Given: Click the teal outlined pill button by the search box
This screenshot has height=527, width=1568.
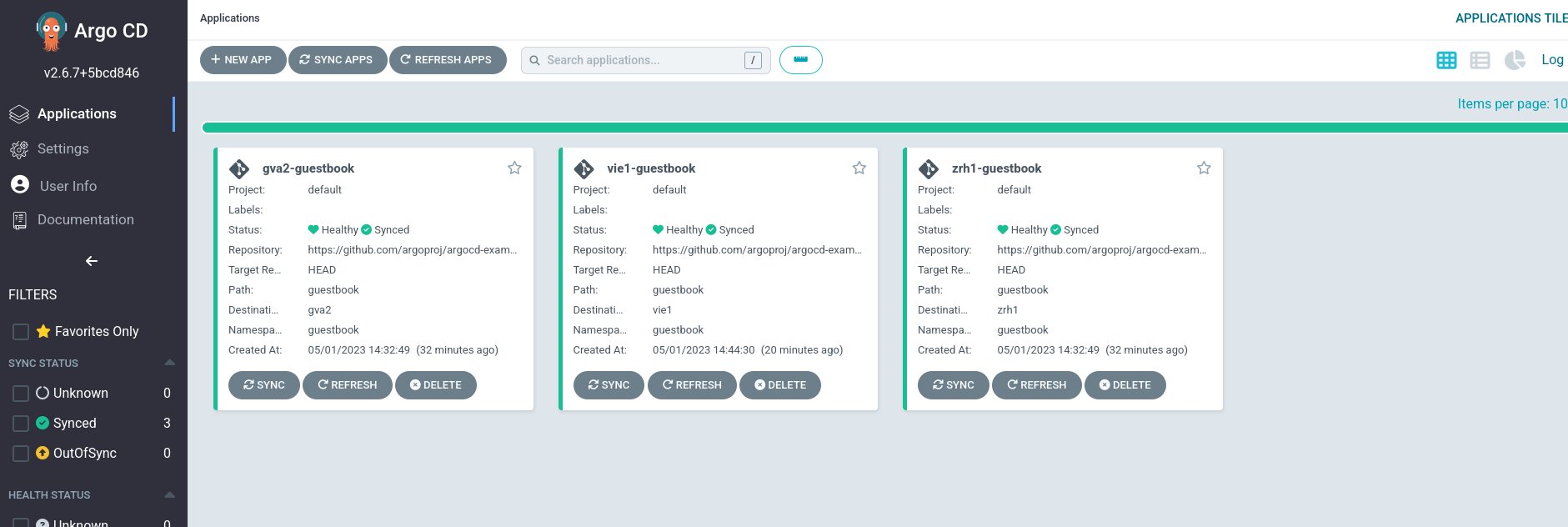Looking at the screenshot, I should click(800, 60).
